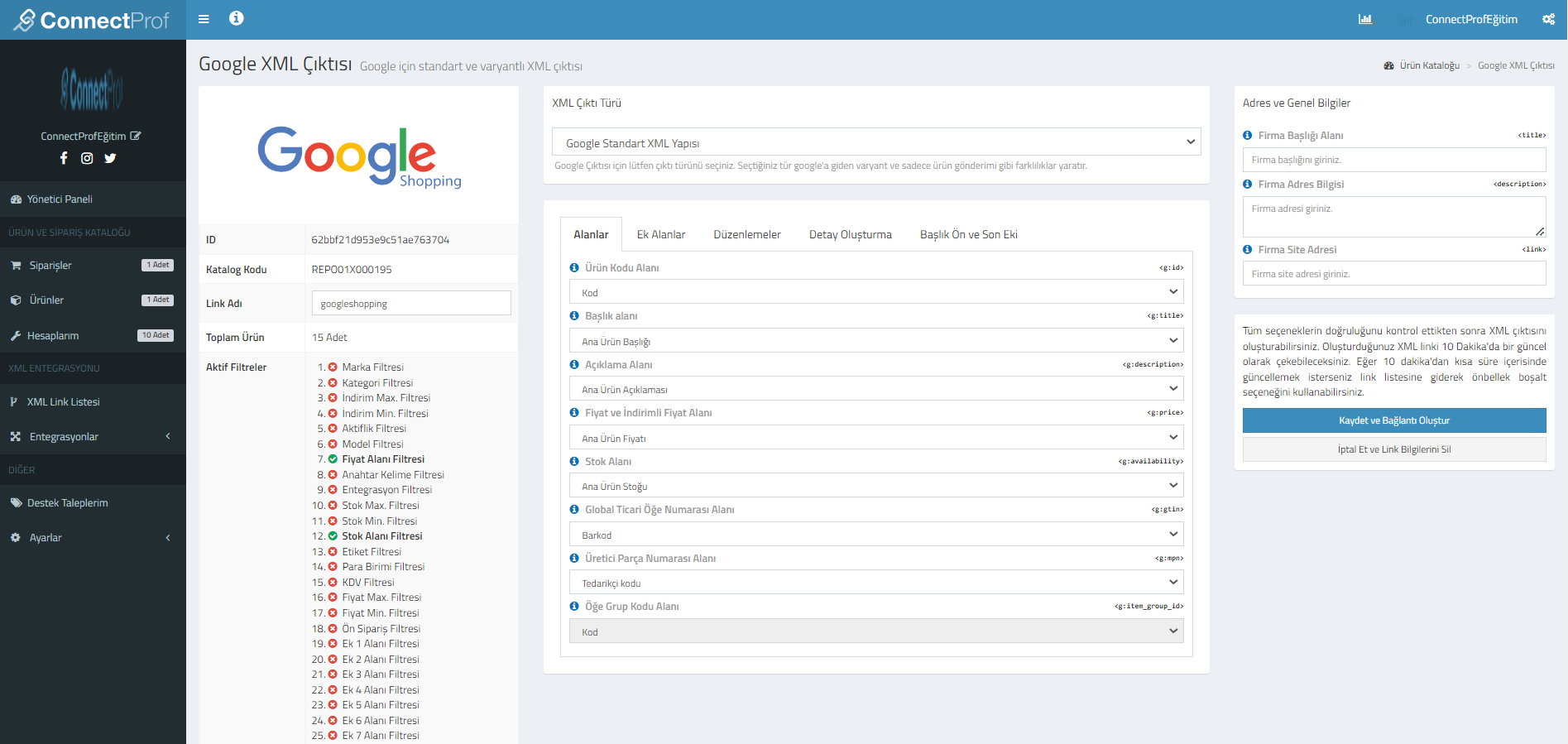Open Ürün Kataloğu breadcrumb link
Image resolution: width=1568 pixels, height=744 pixels.
[x=1429, y=65]
